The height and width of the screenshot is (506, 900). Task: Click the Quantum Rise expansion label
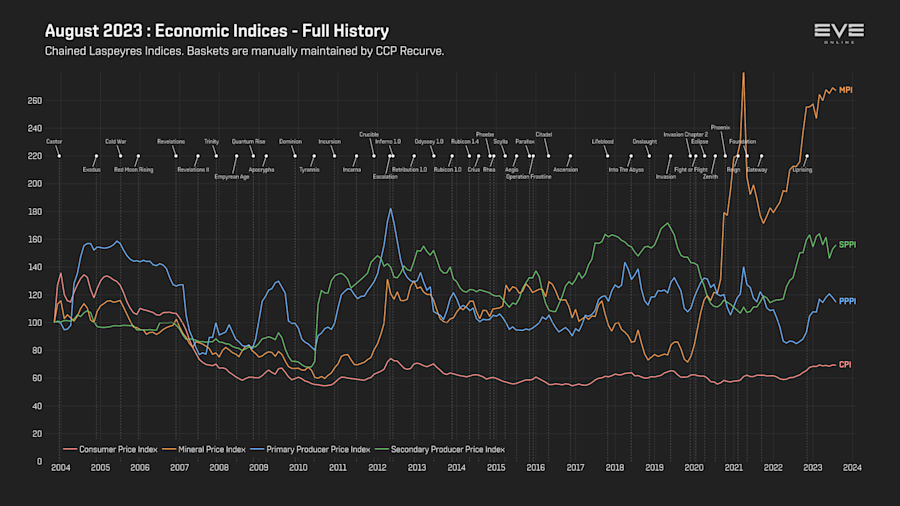coord(248,141)
